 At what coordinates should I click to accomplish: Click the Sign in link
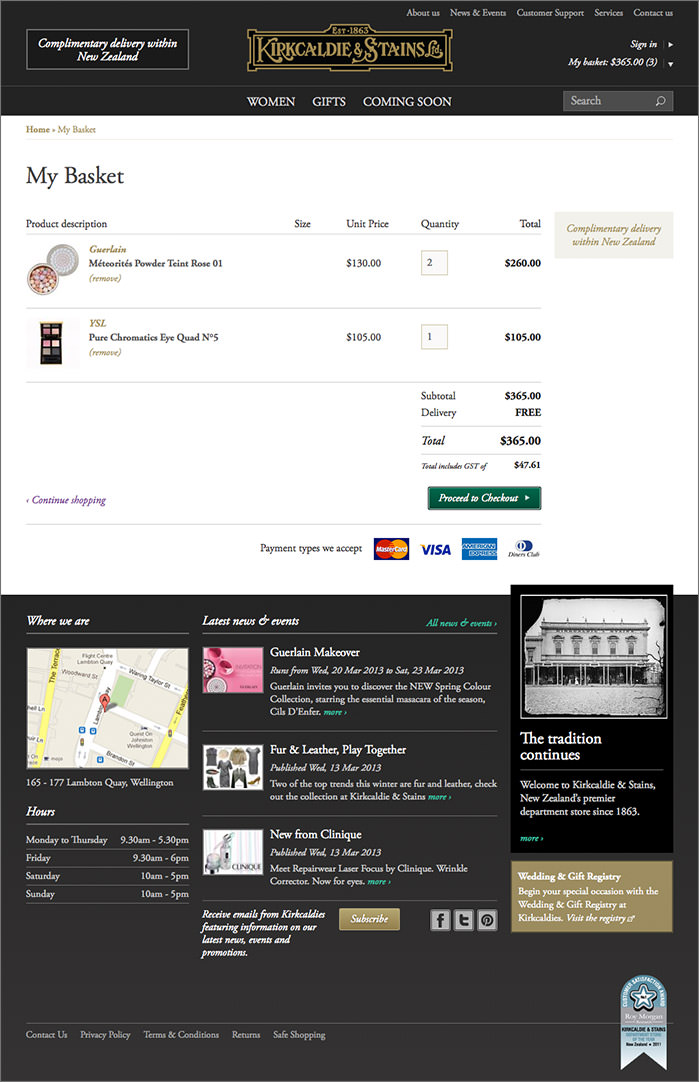click(x=643, y=44)
